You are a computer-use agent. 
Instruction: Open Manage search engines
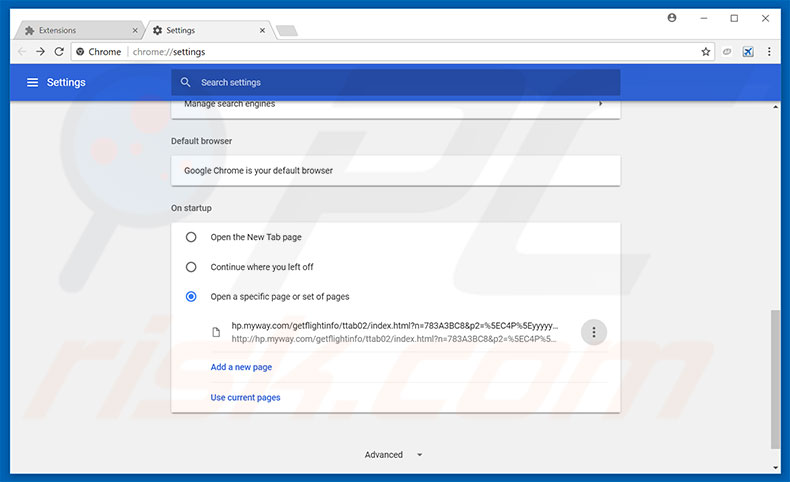pos(396,104)
